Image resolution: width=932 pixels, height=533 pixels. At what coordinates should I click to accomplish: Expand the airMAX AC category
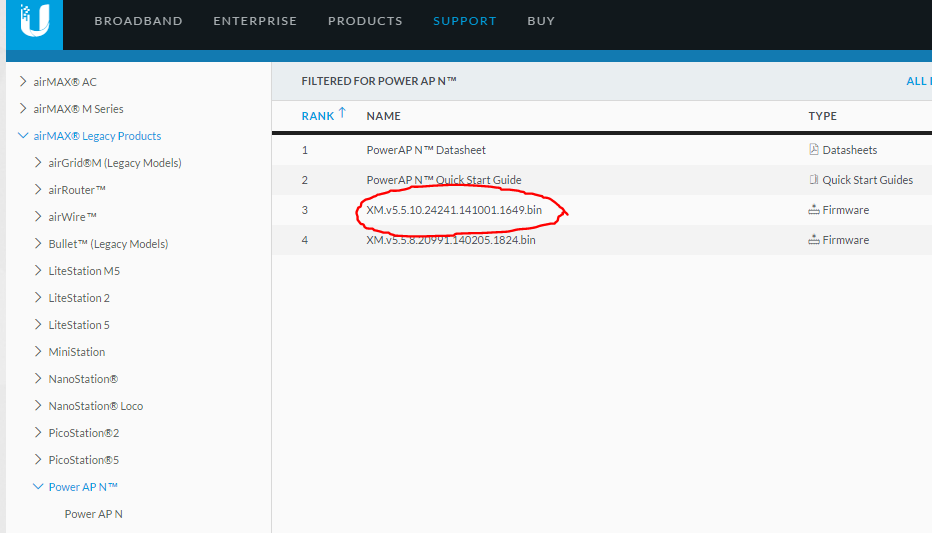(x=23, y=81)
